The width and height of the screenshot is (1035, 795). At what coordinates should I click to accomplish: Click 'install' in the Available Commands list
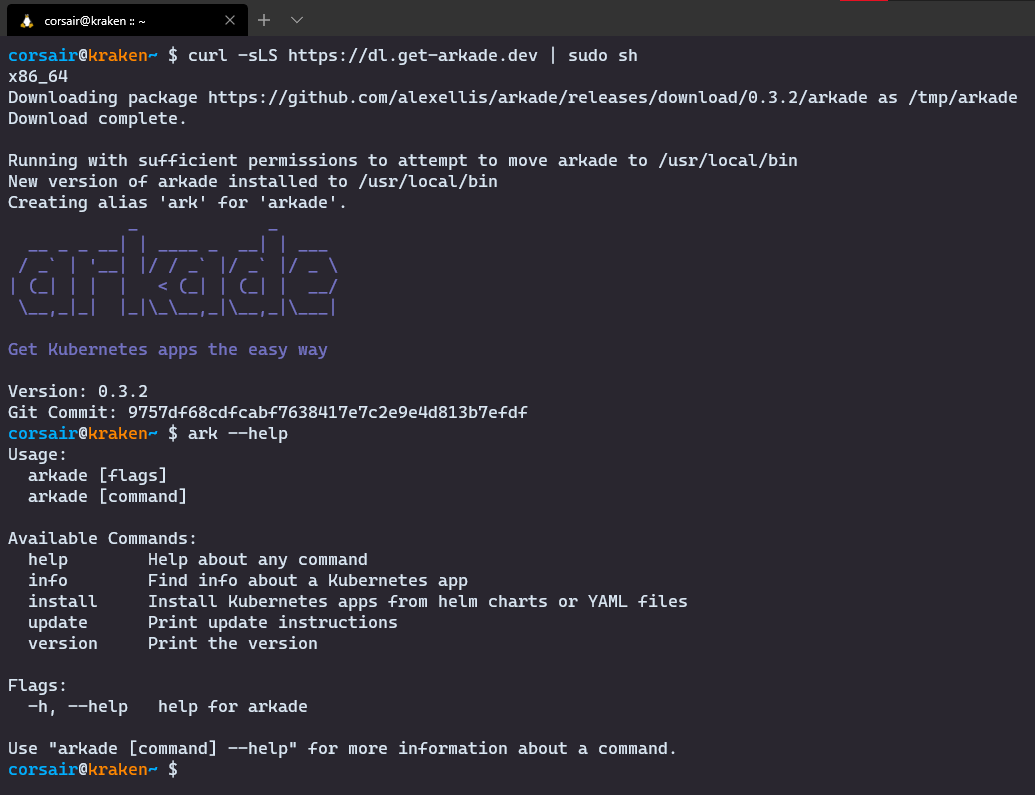click(x=62, y=602)
